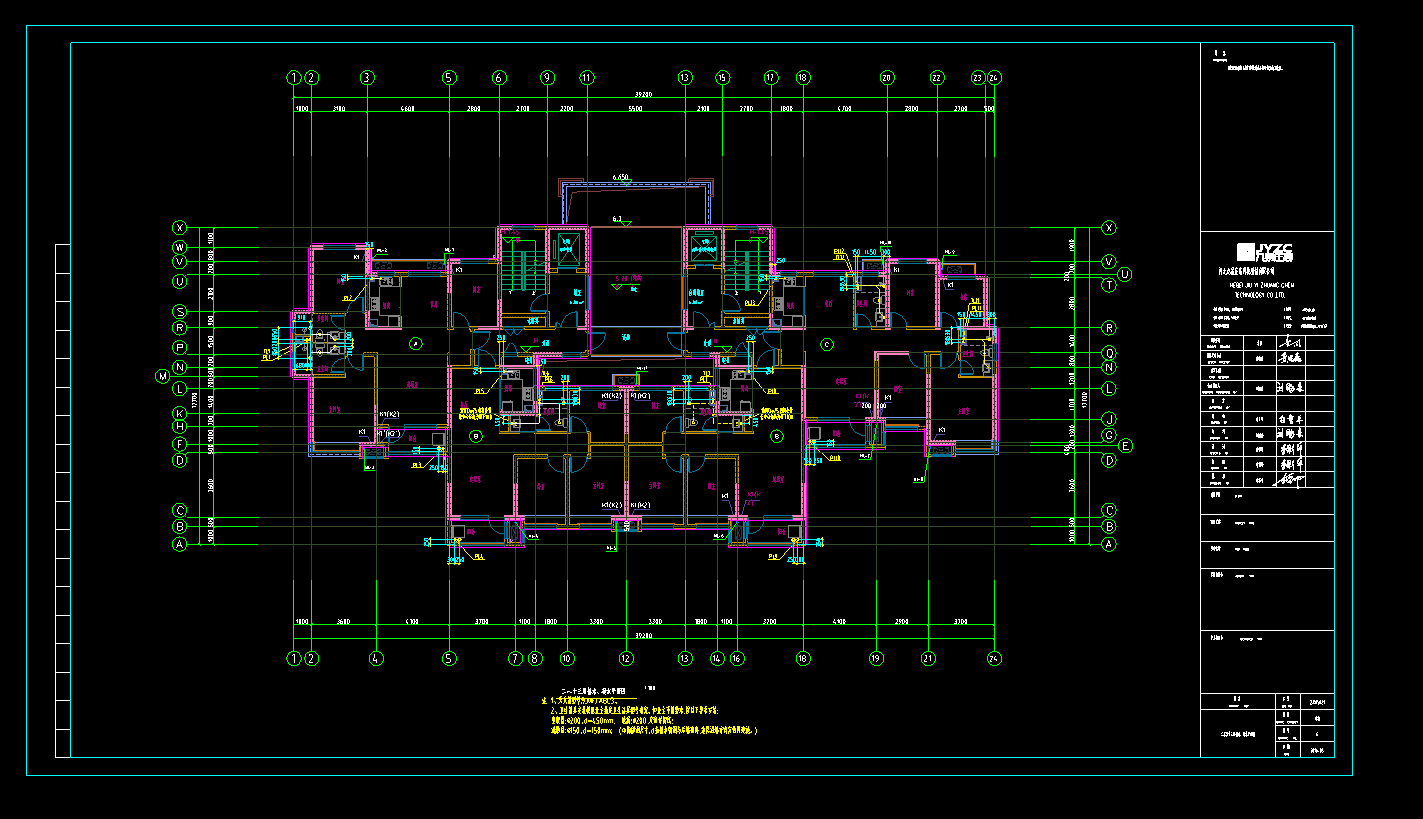Image resolution: width=1423 pixels, height=819 pixels.
Task: Select the yellow notes paragraph below the plan
Action: pyautogui.click(x=649, y=715)
